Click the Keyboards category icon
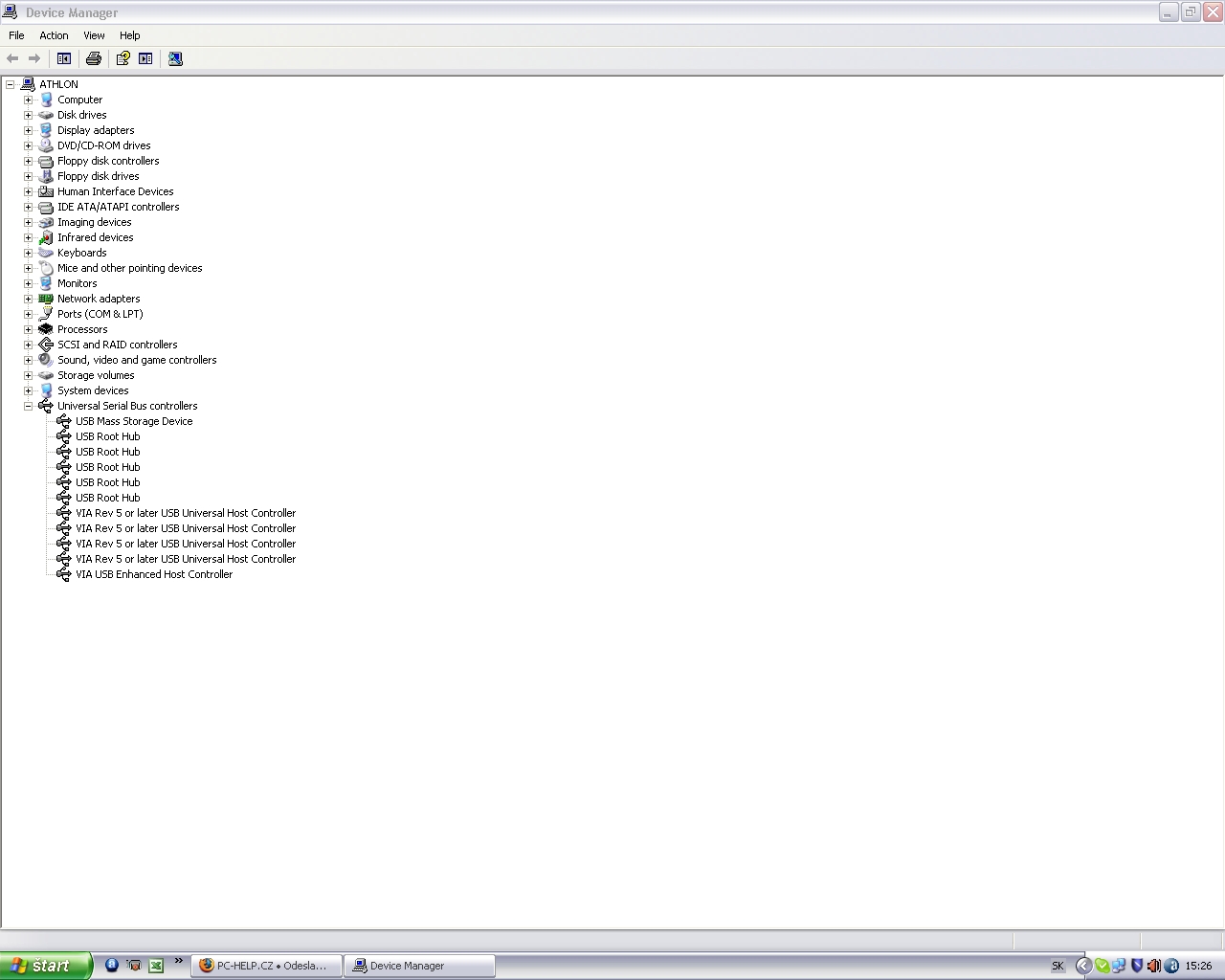 [46, 253]
